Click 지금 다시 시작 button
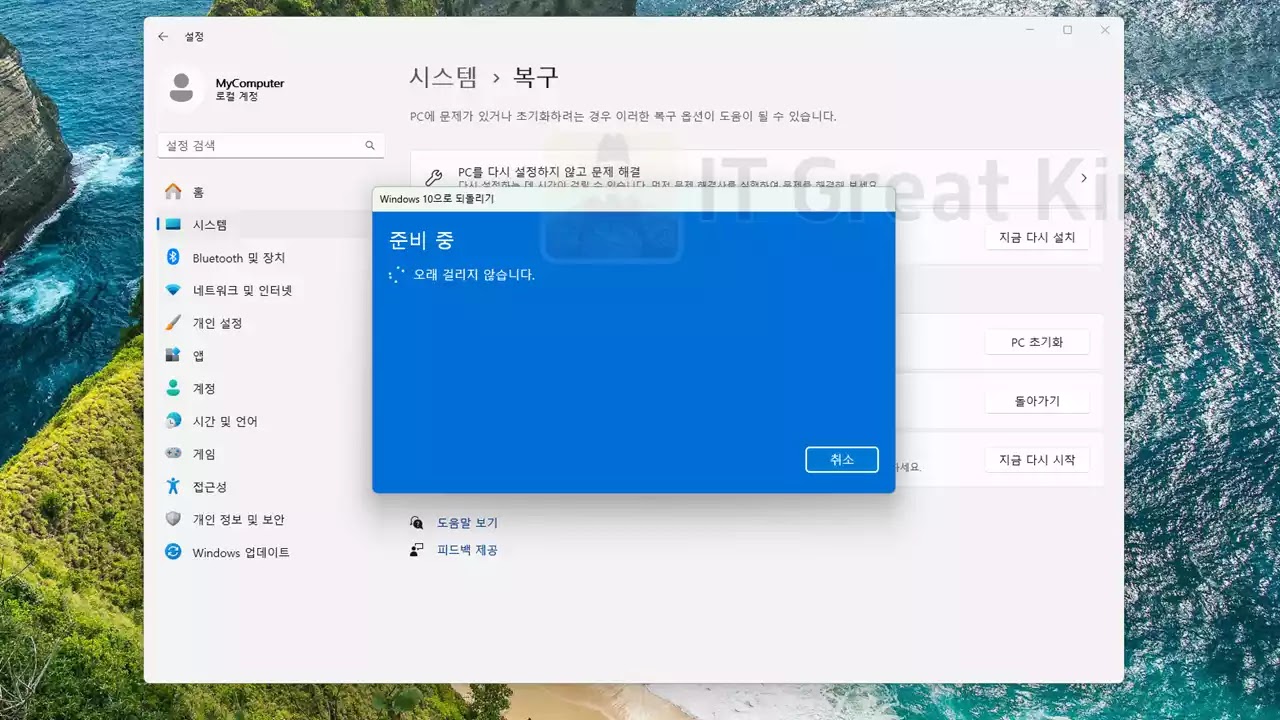The width and height of the screenshot is (1280, 720). coord(1037,460)
